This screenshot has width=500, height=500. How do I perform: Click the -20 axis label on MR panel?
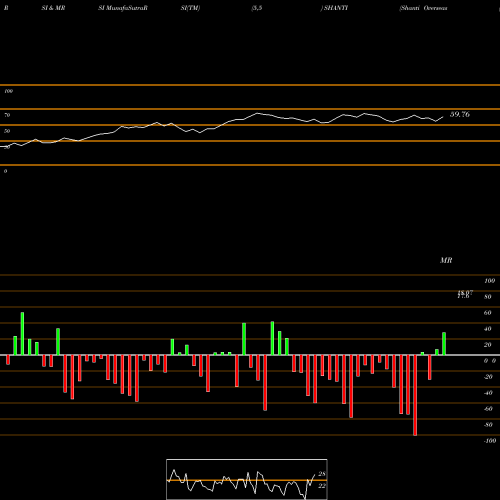(x=488, y=377)
